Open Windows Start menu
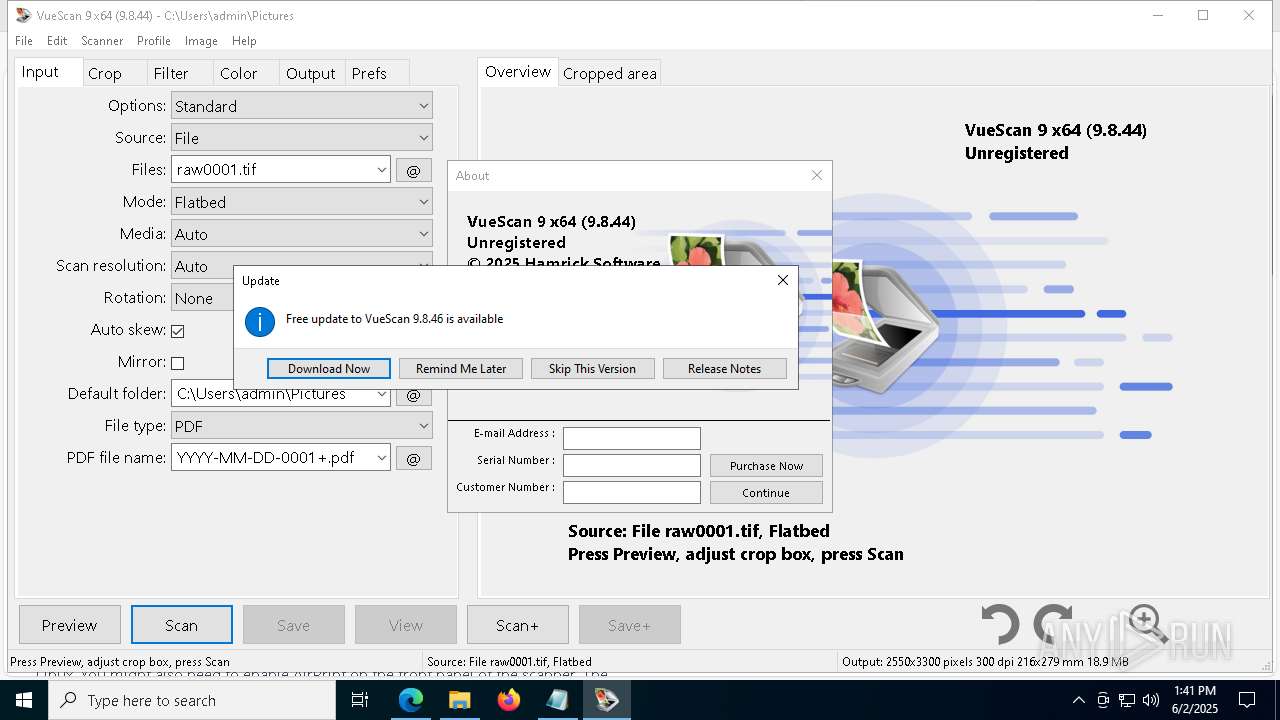Viewport: 1280px width, 720px height. point(24,700)
